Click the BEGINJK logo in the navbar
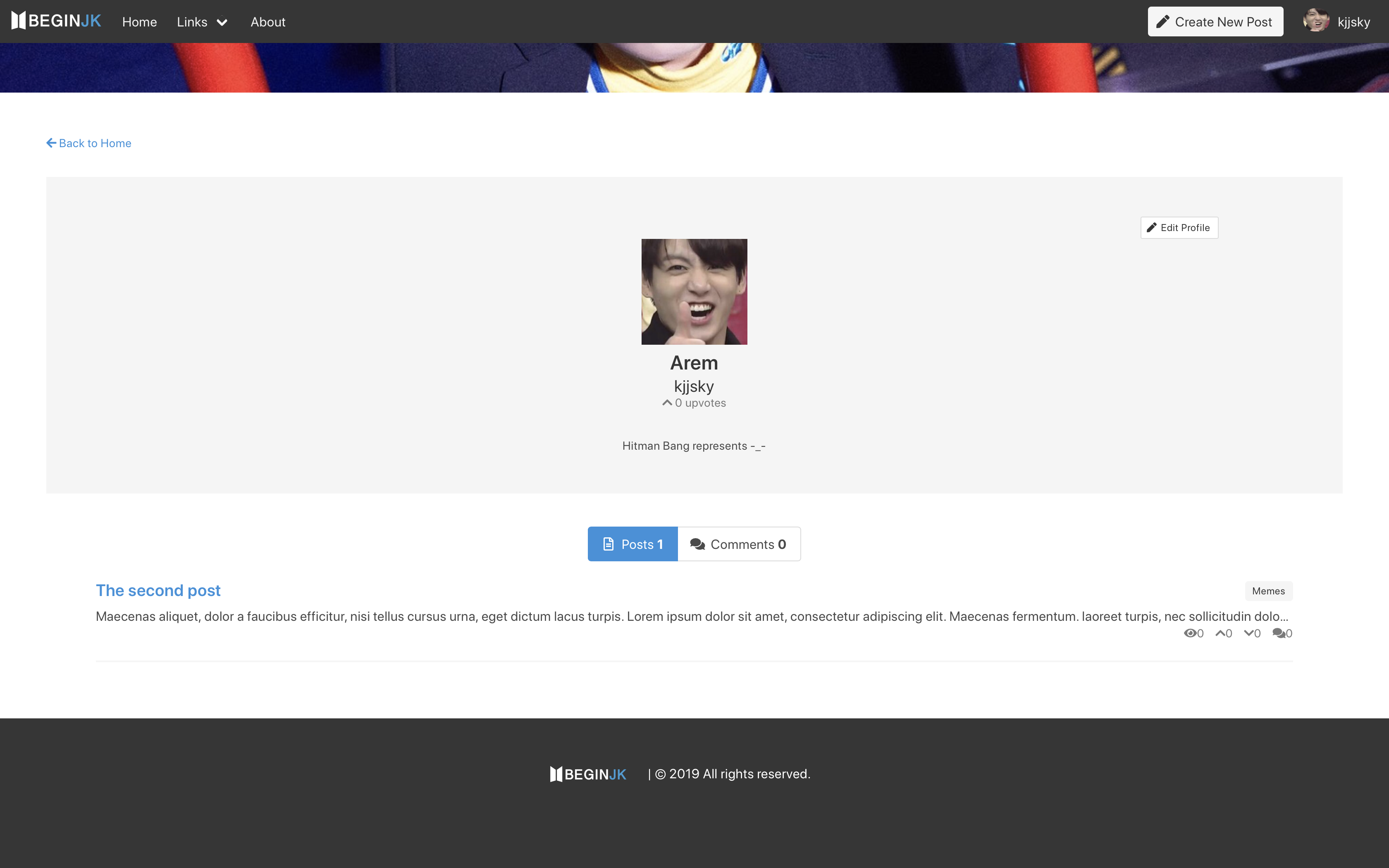The height and width of the screenshot is (868, 1389). click(56, 21)
